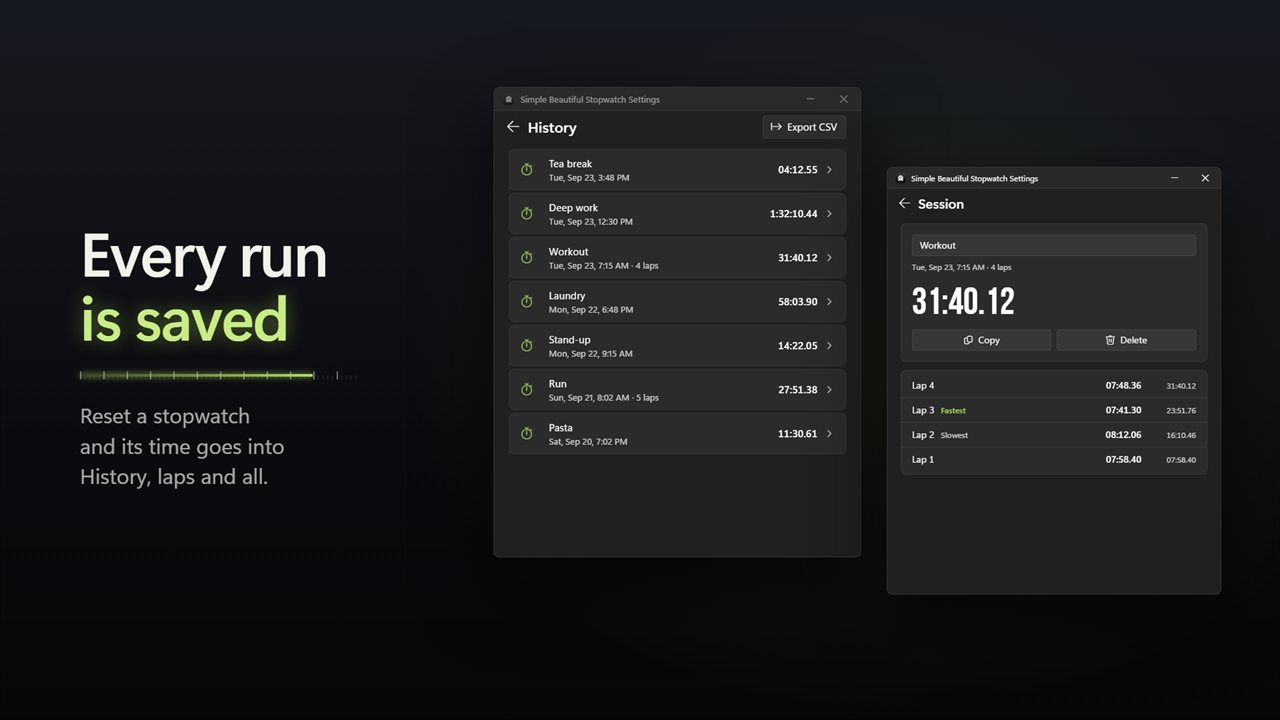
Task: Close the History settings window
Action: [844, 99]
